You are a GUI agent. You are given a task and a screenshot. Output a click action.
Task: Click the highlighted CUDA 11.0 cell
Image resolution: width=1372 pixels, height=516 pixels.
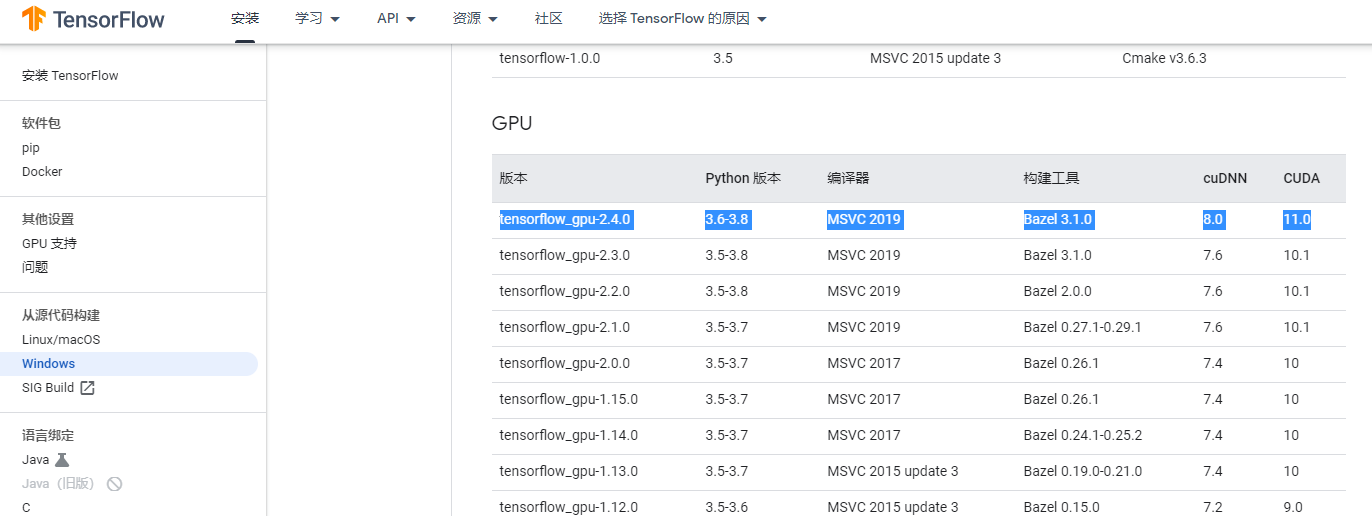tap(1297, 219)
